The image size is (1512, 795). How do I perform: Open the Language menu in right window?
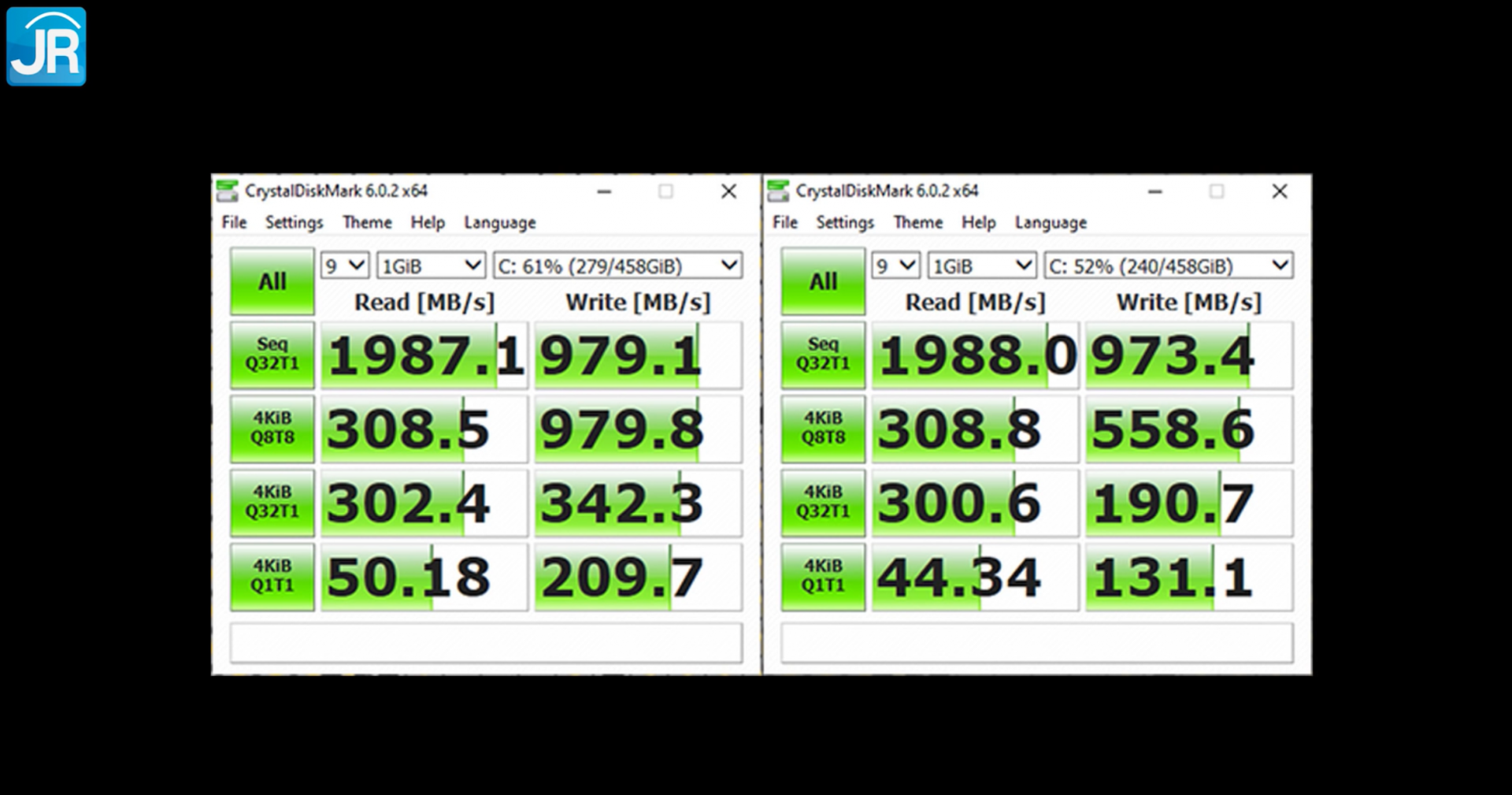(1051, 222)
